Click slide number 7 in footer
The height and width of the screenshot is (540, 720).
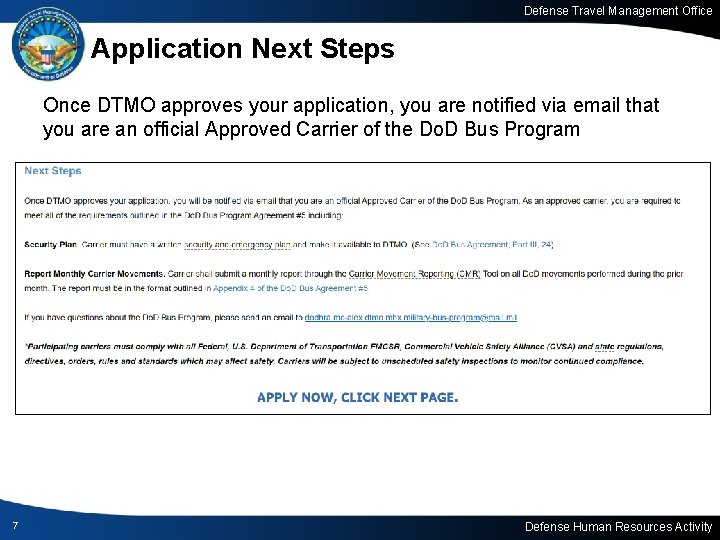click(x=15, y=525)
